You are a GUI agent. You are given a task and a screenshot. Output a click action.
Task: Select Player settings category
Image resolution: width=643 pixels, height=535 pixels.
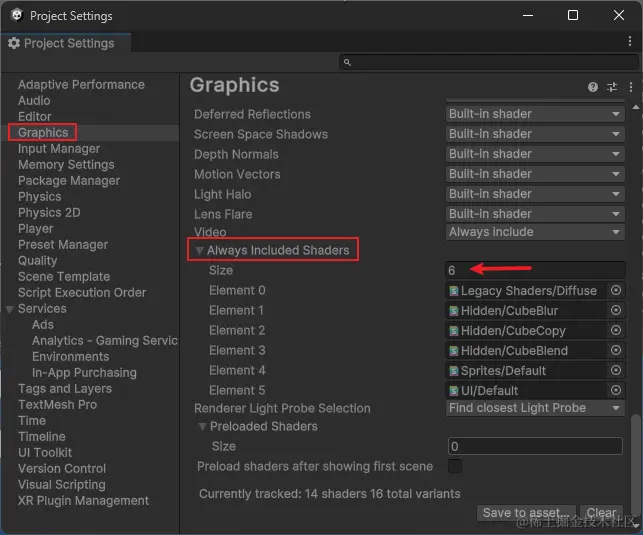point(36,229)
